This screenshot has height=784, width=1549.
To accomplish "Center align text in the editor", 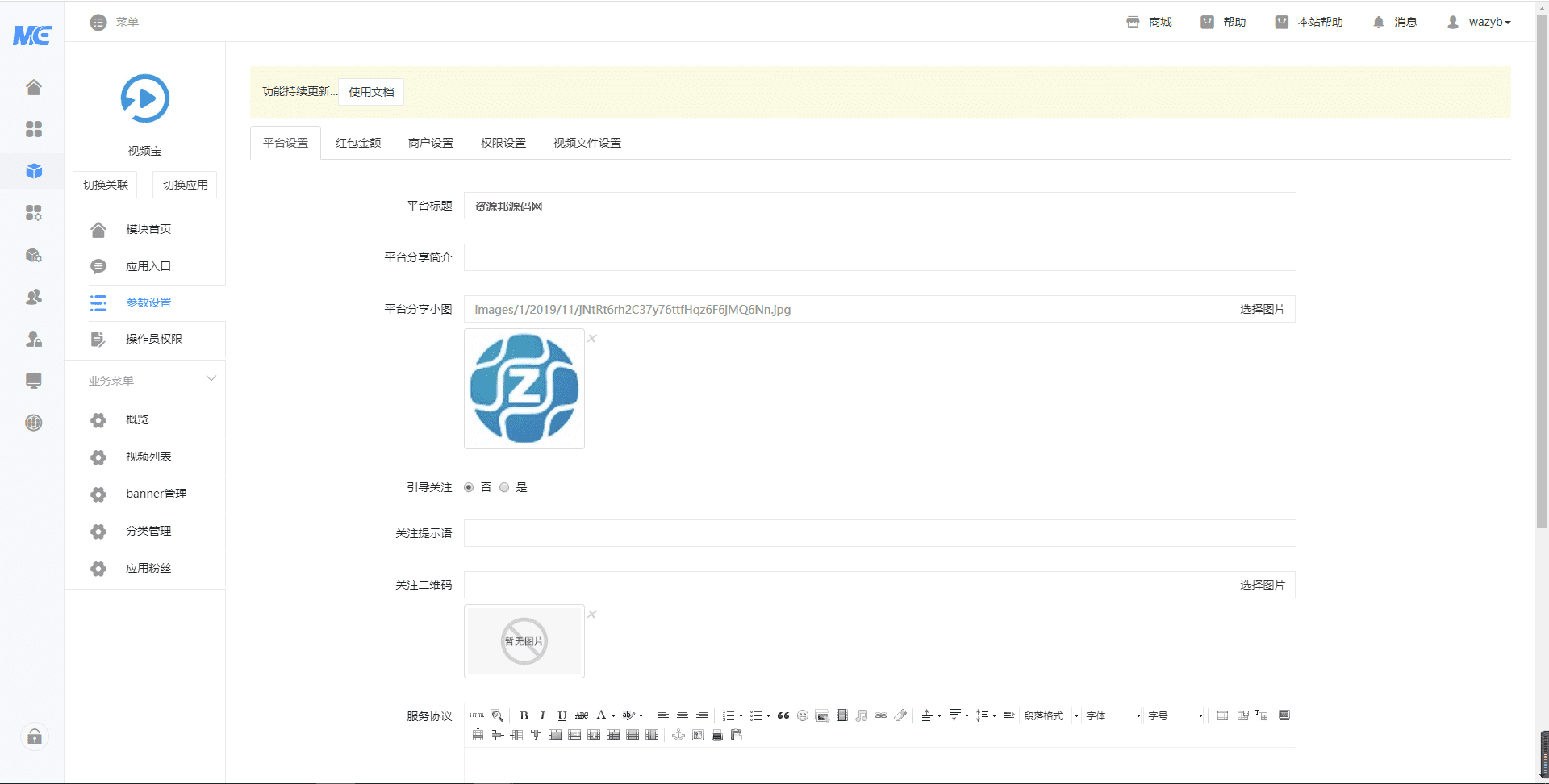I will [x=683, y=715].
